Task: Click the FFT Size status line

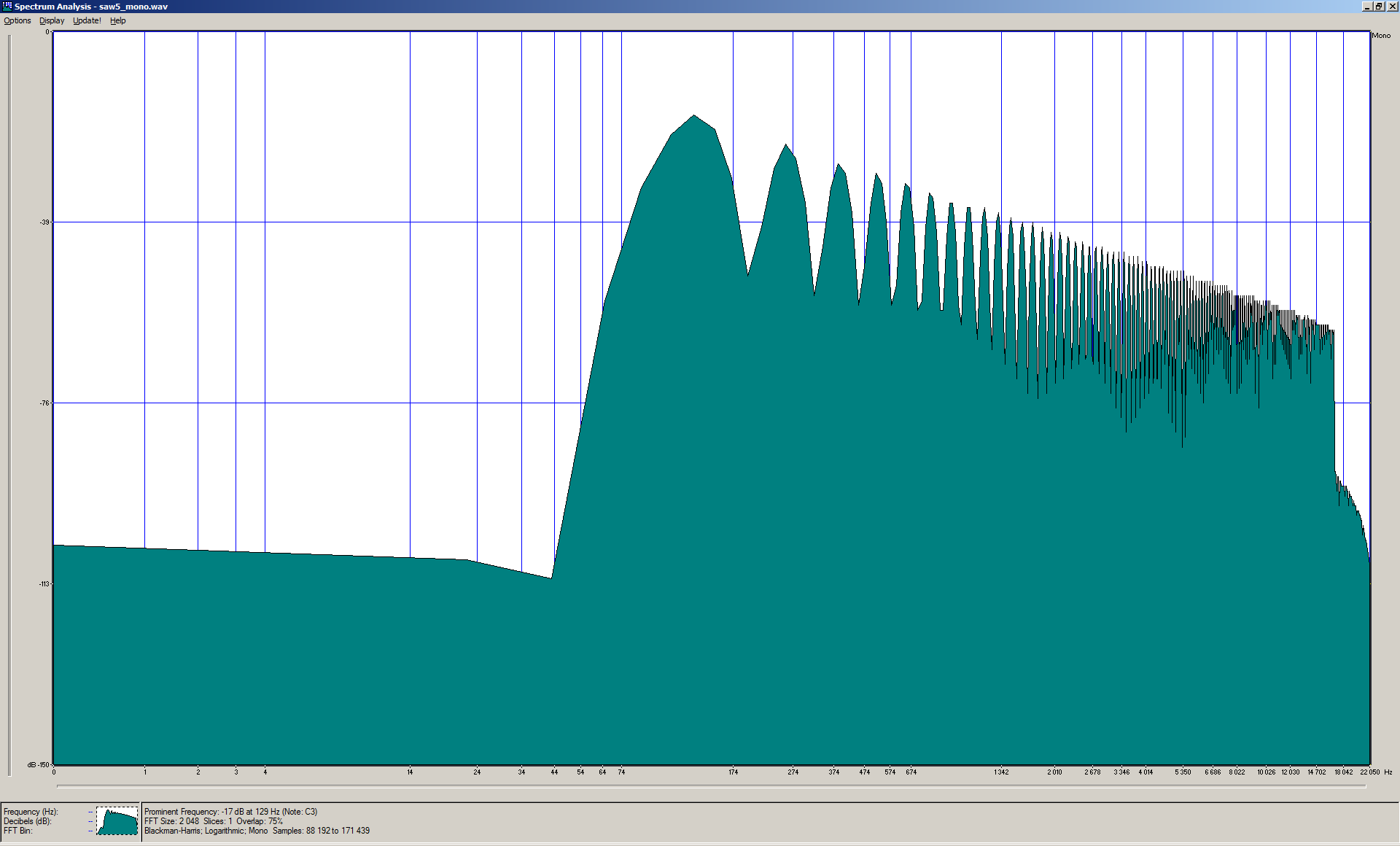Action: click(x=214, y=821)
